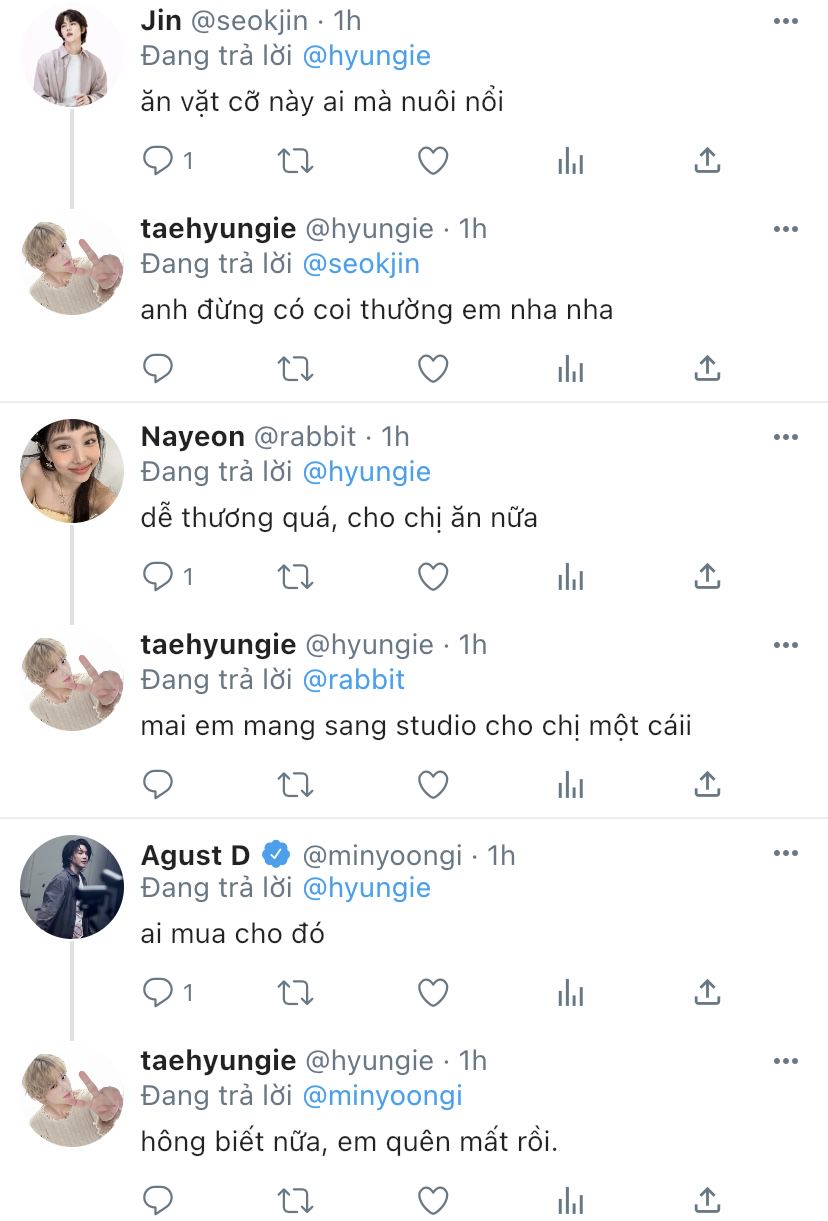The image size is (828, 1221).
Task: Retweet Agust D's 'ai mua cho đó' tweet
Action: (x=295, y=992)
